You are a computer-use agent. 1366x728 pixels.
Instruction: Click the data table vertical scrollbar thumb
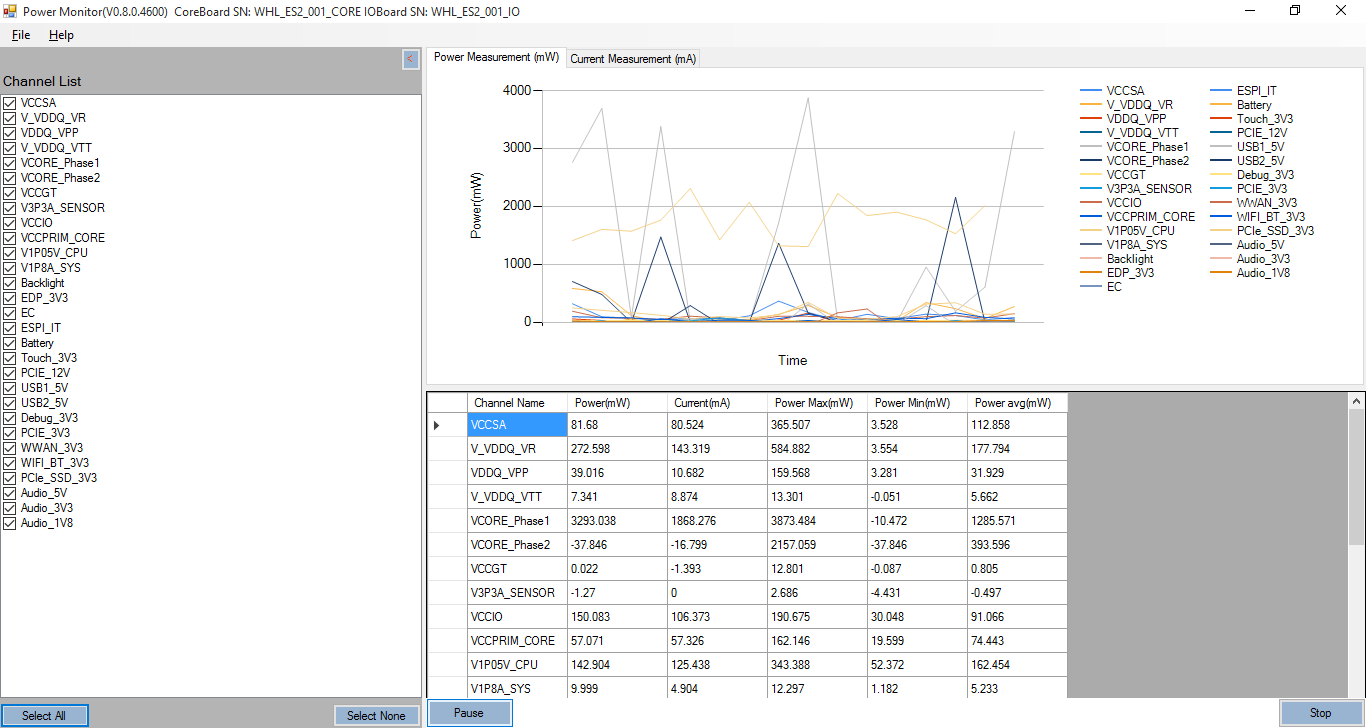point(1356,477)
